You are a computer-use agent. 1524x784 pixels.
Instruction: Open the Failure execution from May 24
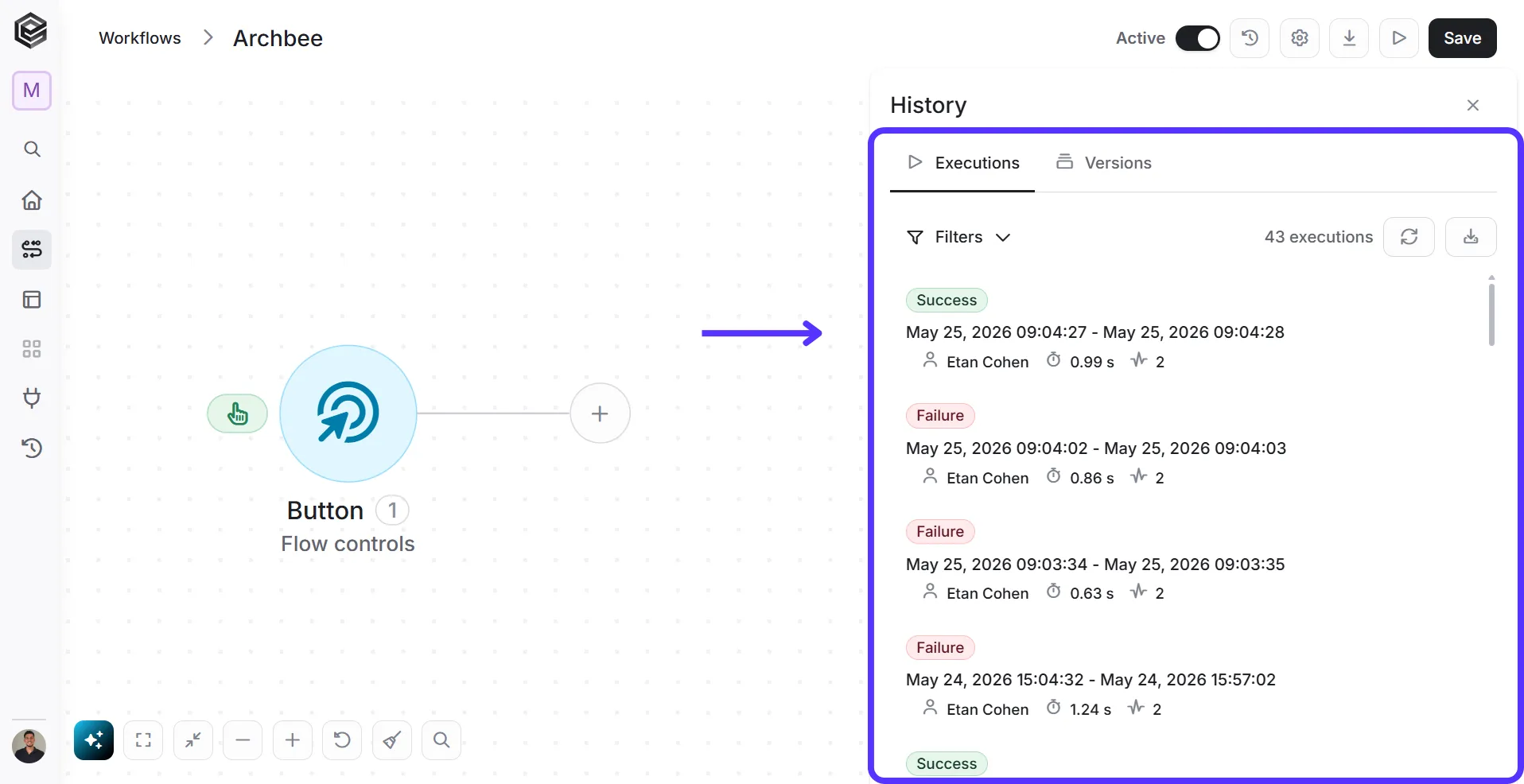click(x=1091, y=680)
